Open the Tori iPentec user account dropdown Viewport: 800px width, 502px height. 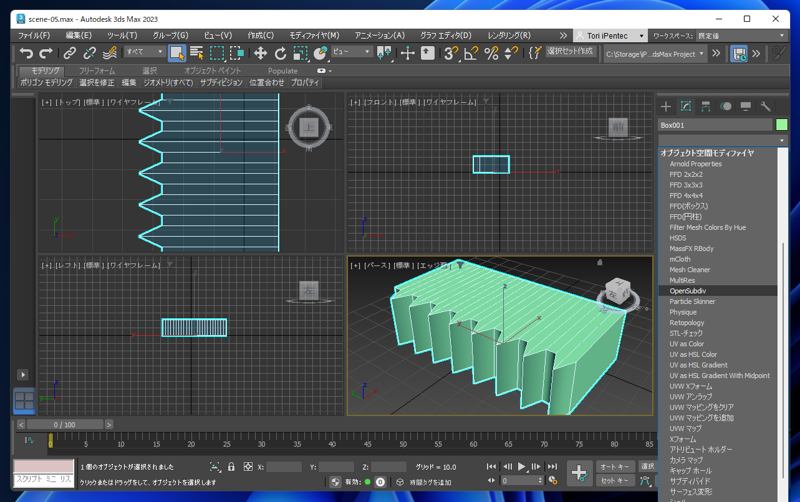[x=610, y=36]
